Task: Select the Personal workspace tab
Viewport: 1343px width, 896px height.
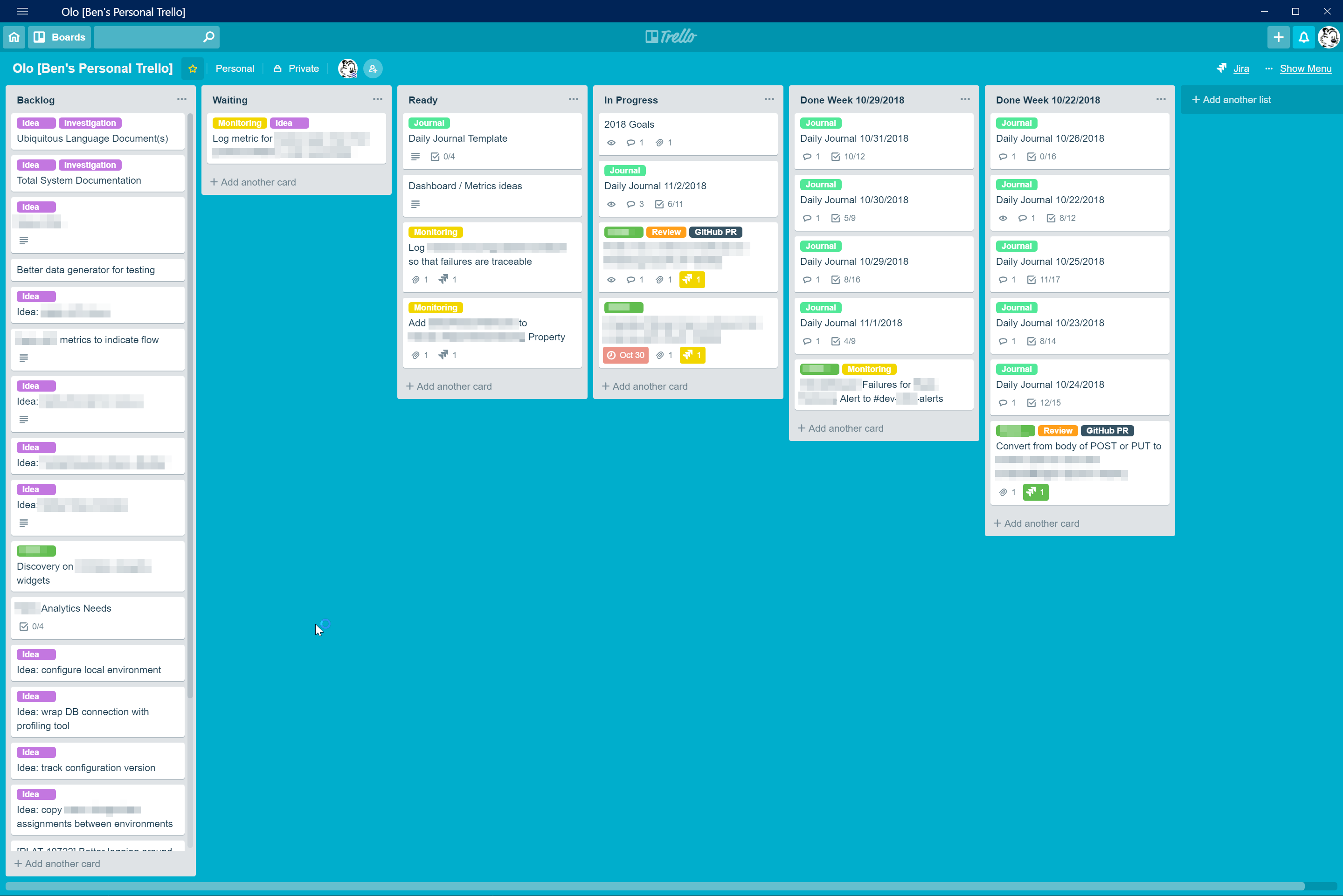Action: tap(234, 68)
